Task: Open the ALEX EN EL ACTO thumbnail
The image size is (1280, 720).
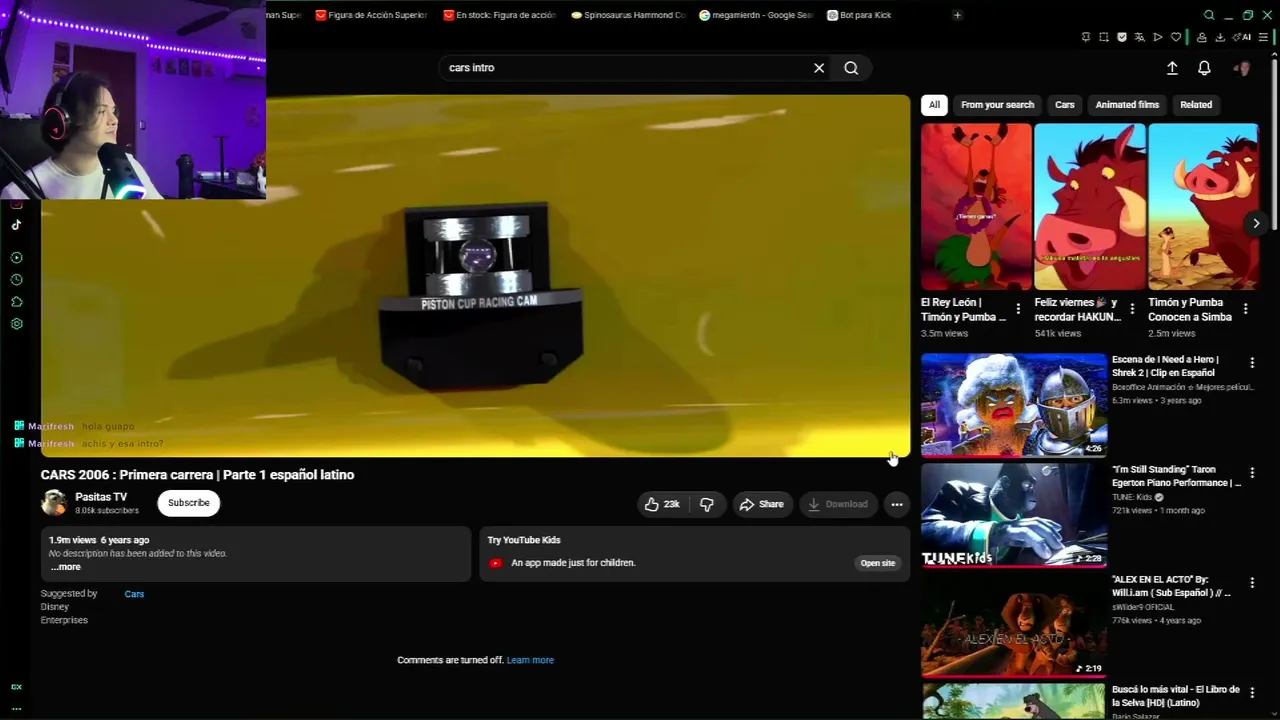Action: (x=1014, y=625)
